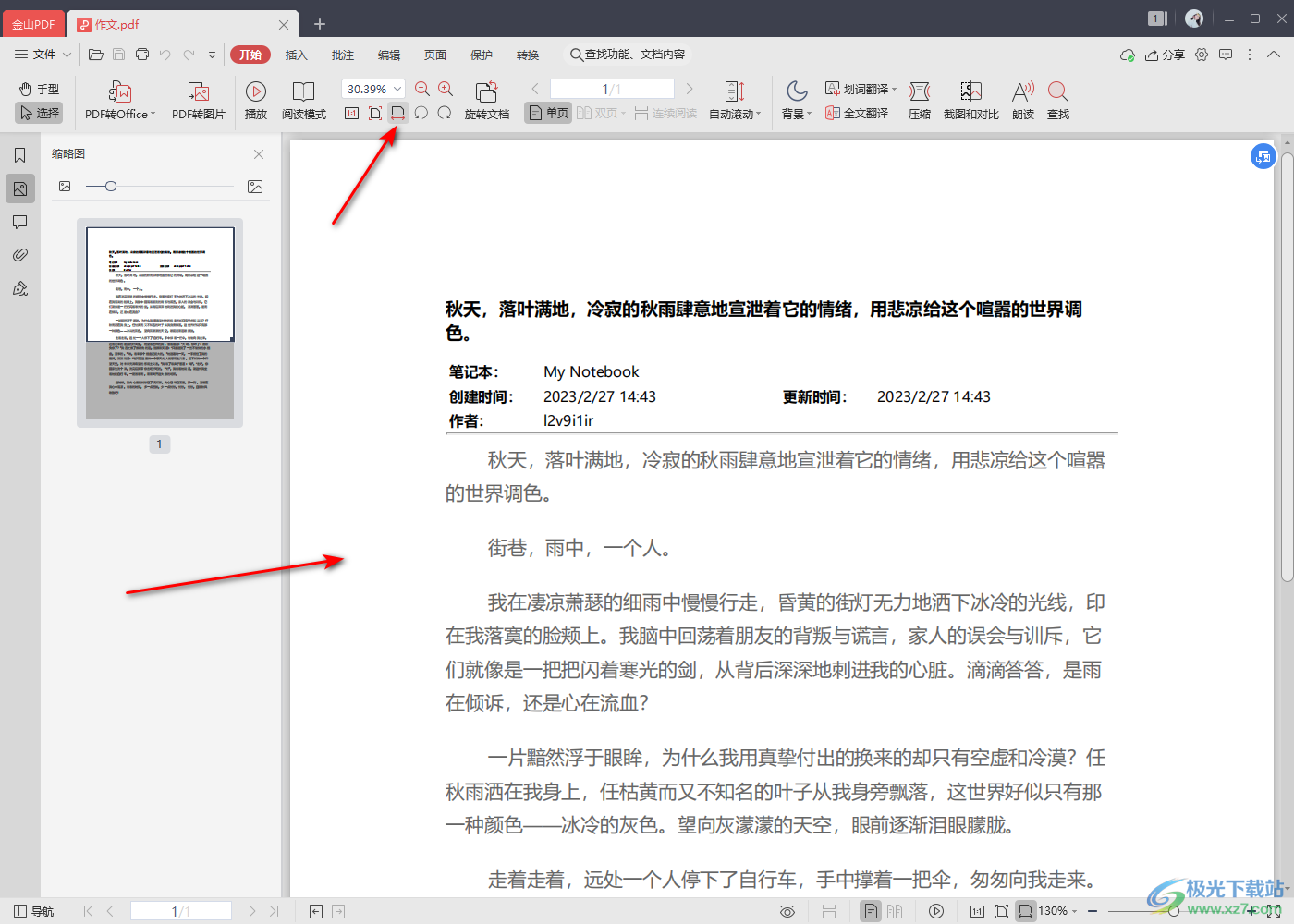Start slideshow with 播放 button
The width and height of the screenshot is (1294, 924).
pos(256,101)
